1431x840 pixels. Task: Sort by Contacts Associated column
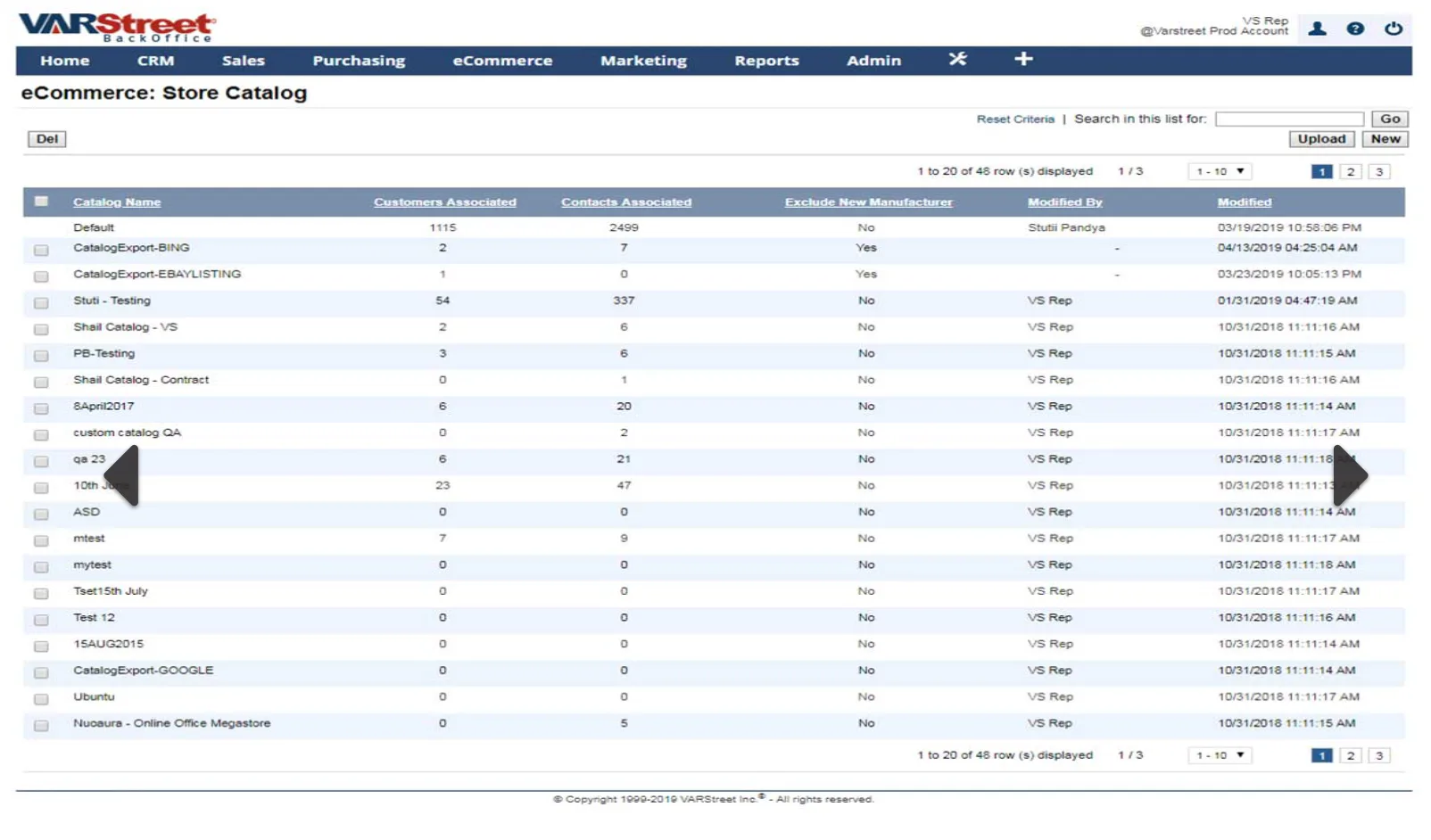pos(626,202)
